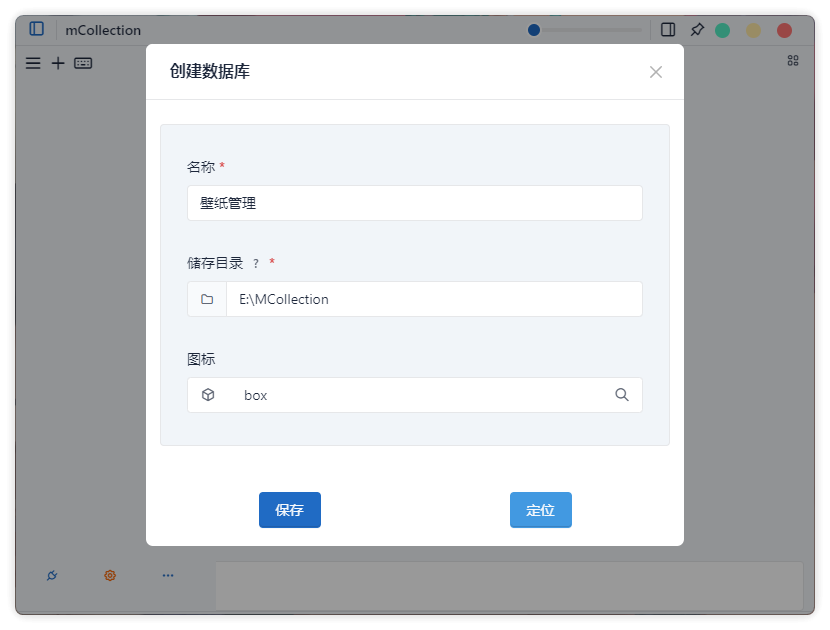Open the four-squares grid view icon
Image resolution: width=830 pixels, height=630 pixels.
[792, 61]
